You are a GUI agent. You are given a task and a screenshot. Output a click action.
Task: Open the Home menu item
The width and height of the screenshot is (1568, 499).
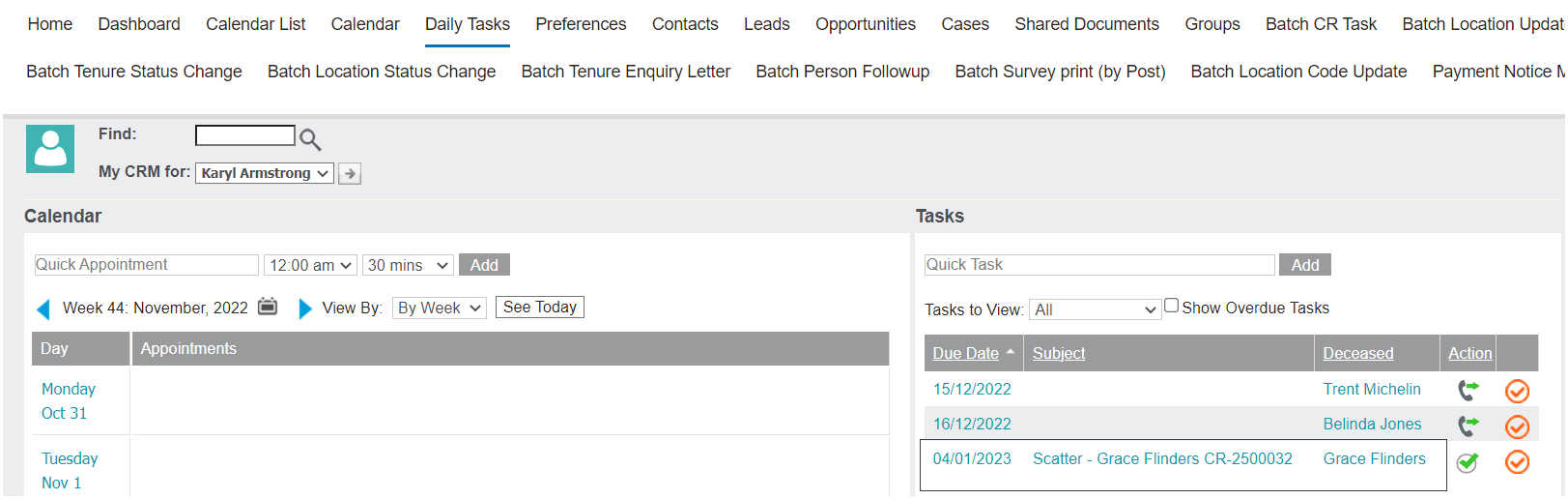[50, 24]
